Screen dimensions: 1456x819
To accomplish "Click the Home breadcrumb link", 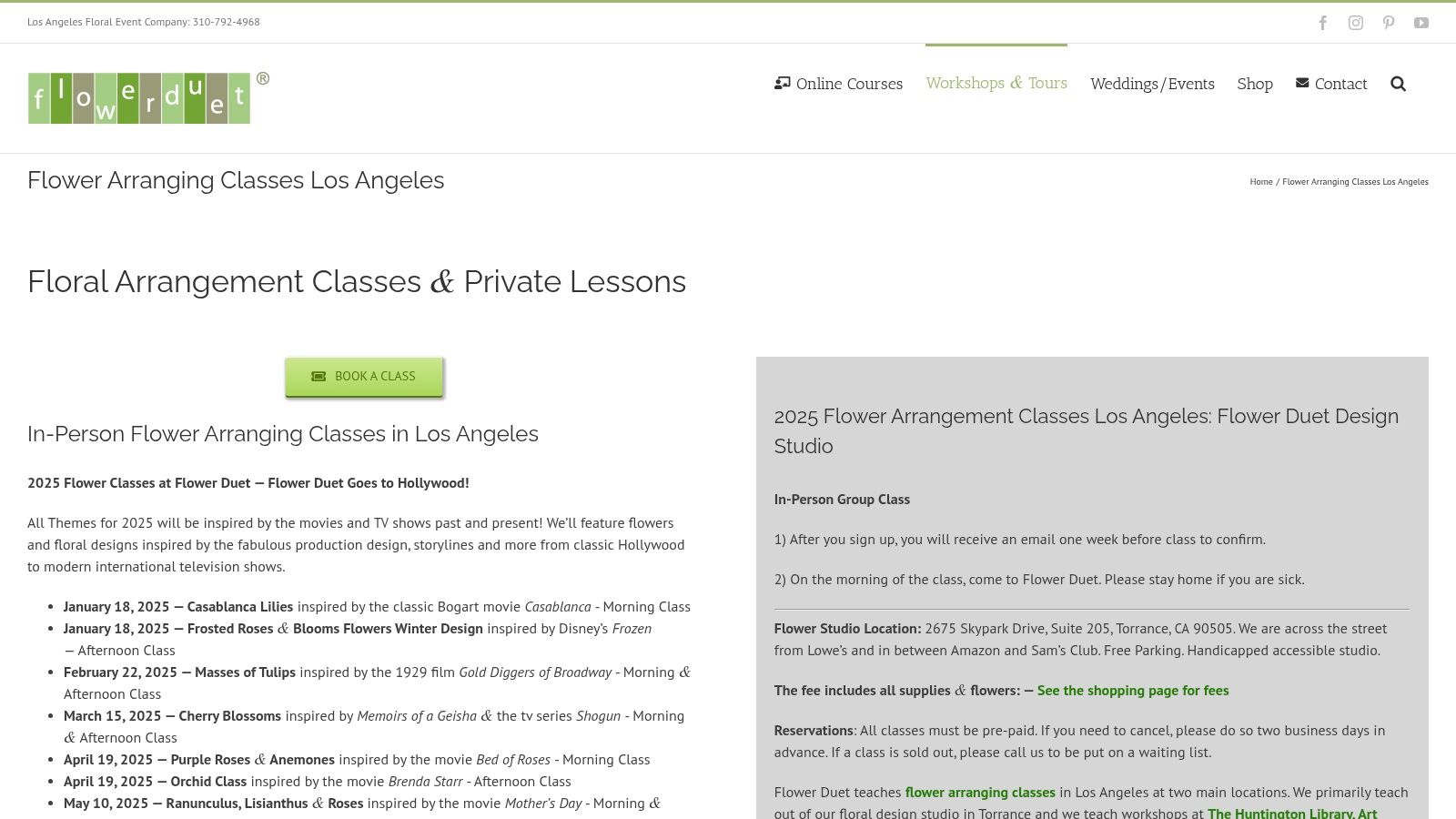I will point(1261,182).
